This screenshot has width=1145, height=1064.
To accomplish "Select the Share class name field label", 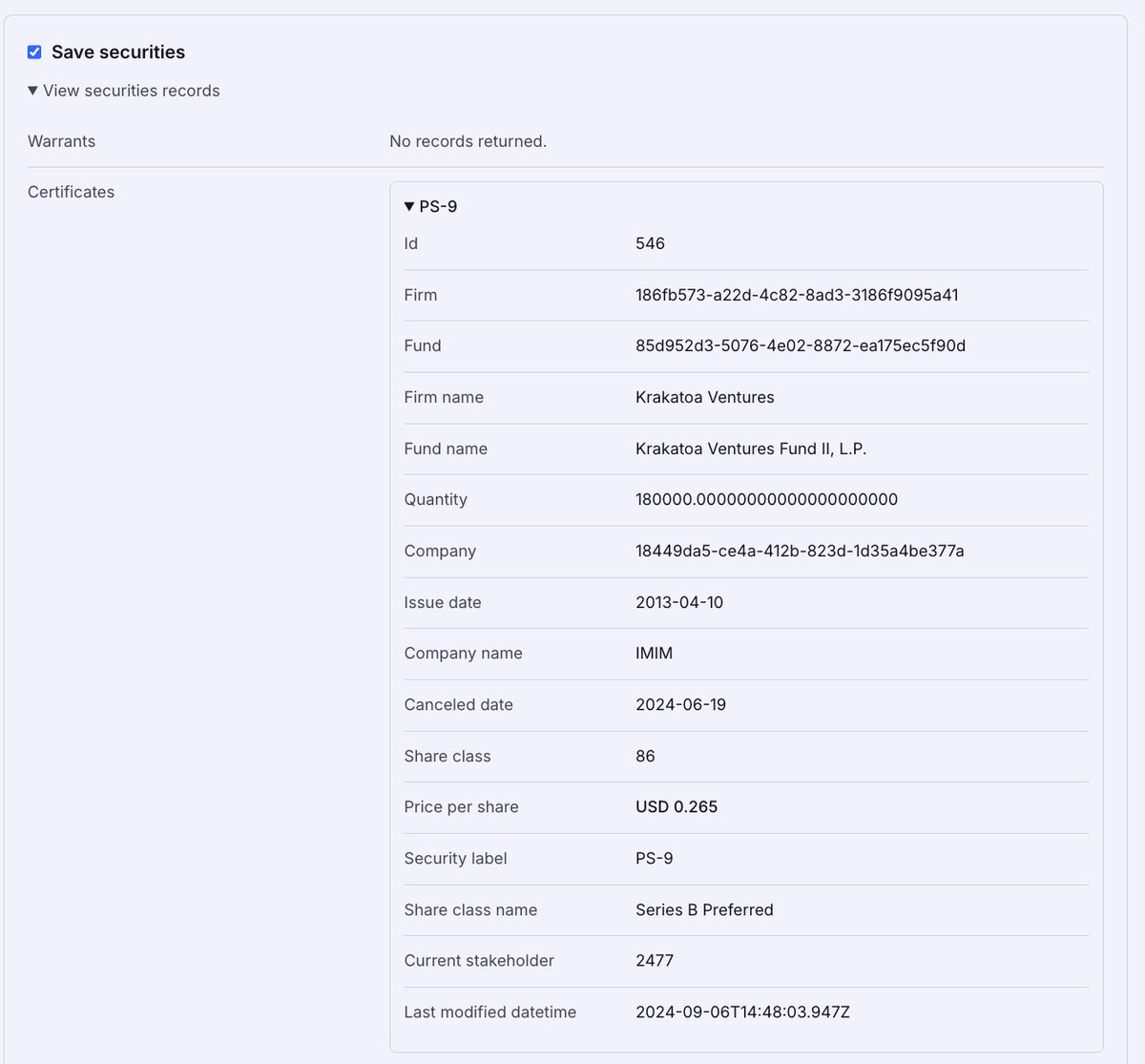I will click(470, 909).
